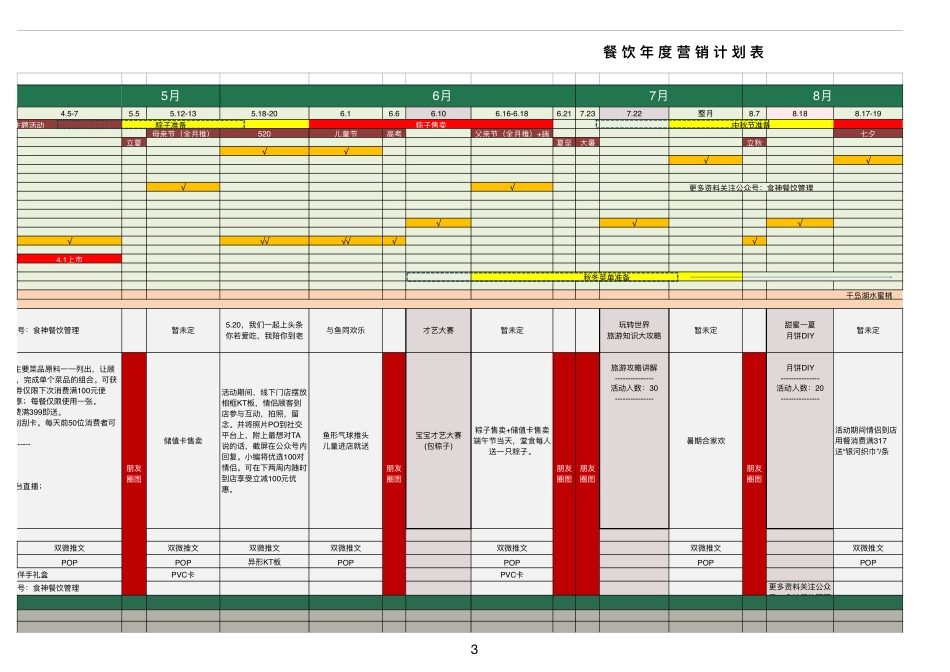950x672 pixels.
Task: Click the checkmark cell under 6.16-6.18
Action: coord(511,187)
